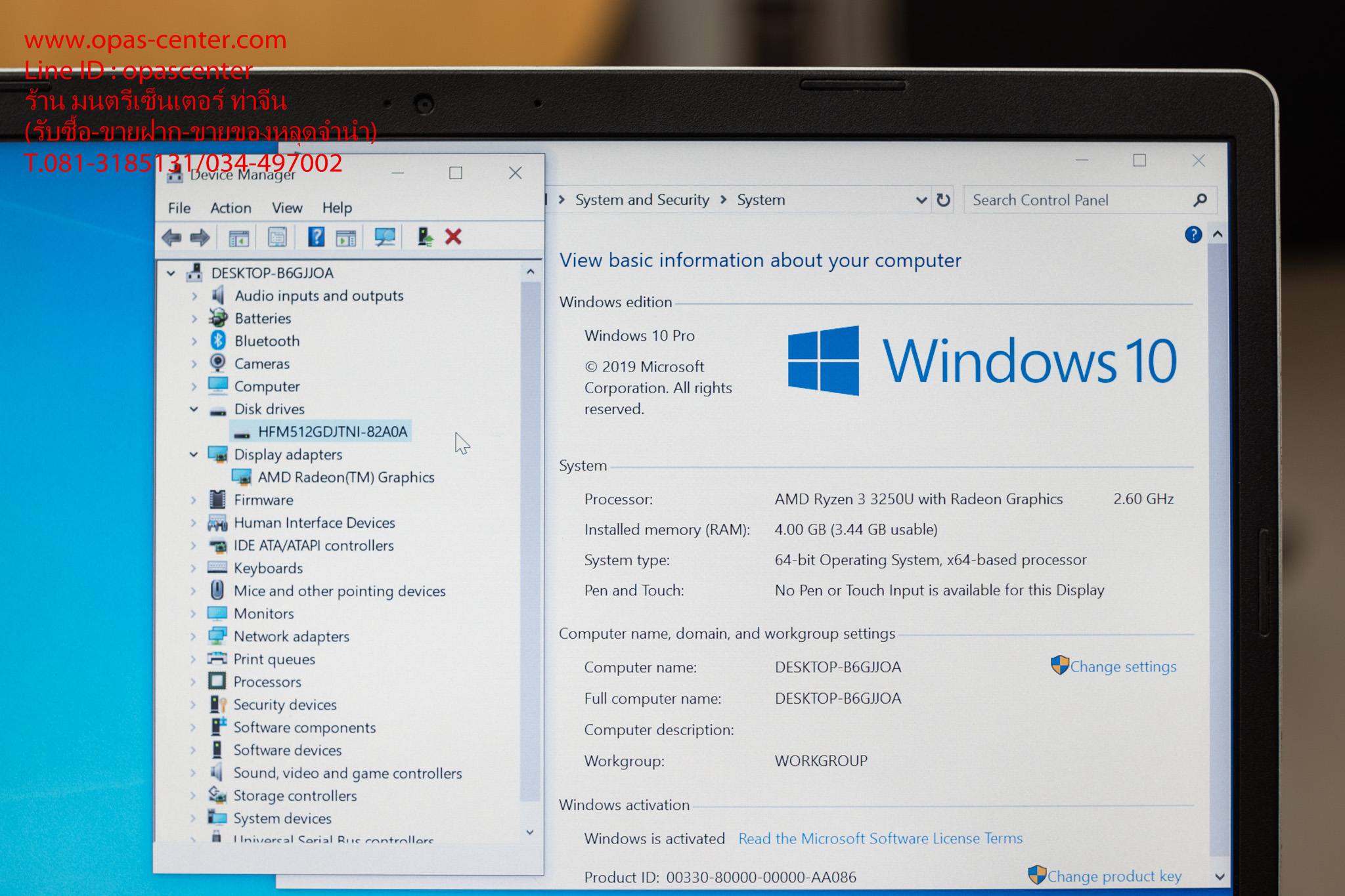The height and width of the screenshot is (896, 1345).
Task: Click Scan for hardware changes monitor icon
Action: coord(385,237)
